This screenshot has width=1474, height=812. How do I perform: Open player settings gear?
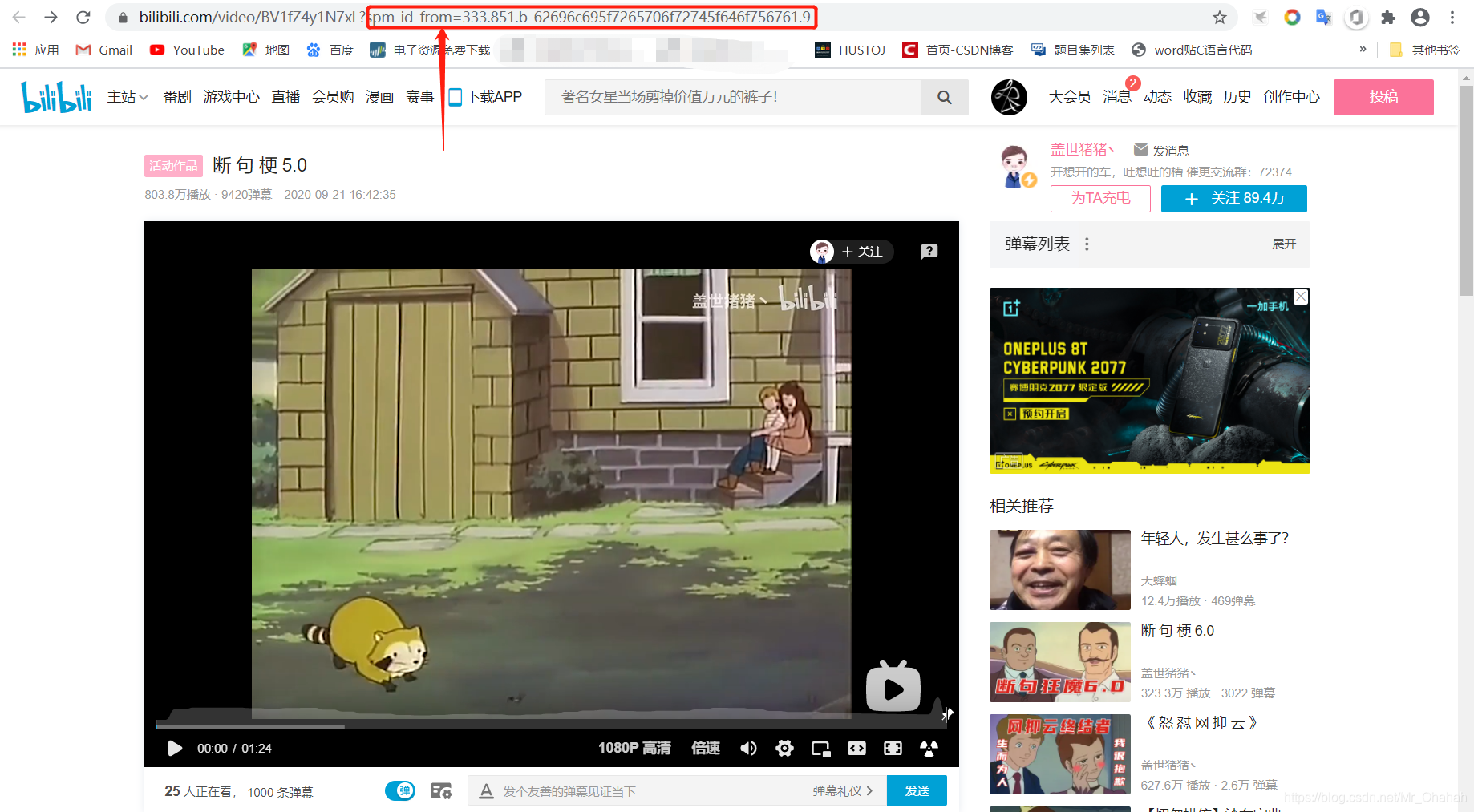point(784,748)
